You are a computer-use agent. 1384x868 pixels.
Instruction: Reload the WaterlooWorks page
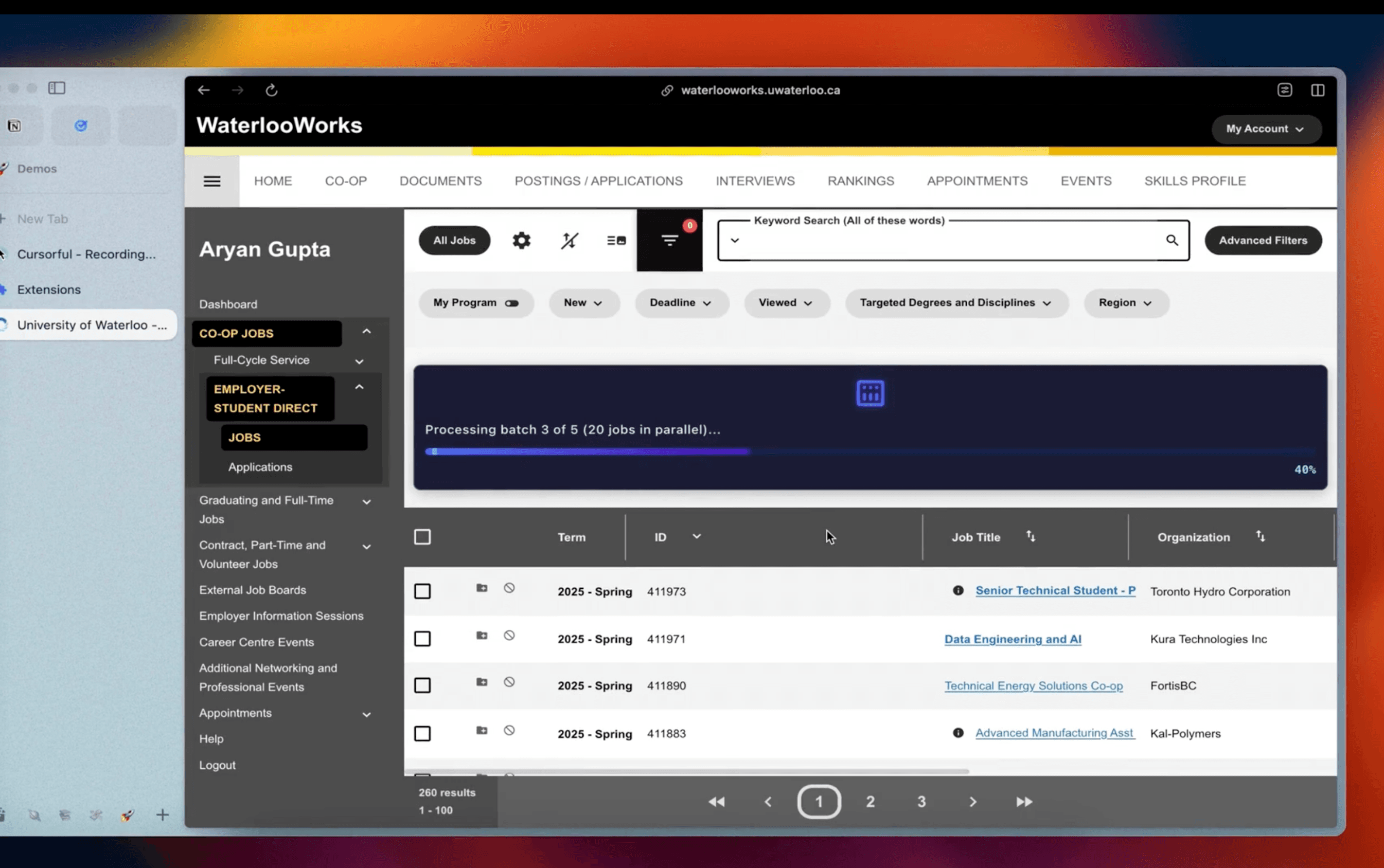271,90
